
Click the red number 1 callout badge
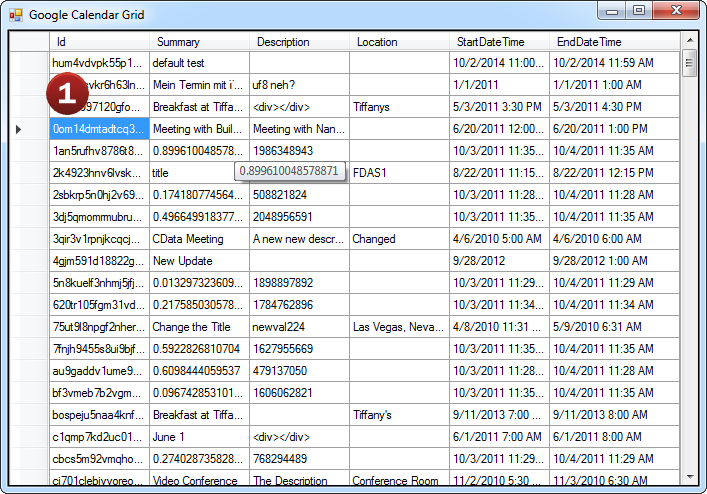click(69, 96)
